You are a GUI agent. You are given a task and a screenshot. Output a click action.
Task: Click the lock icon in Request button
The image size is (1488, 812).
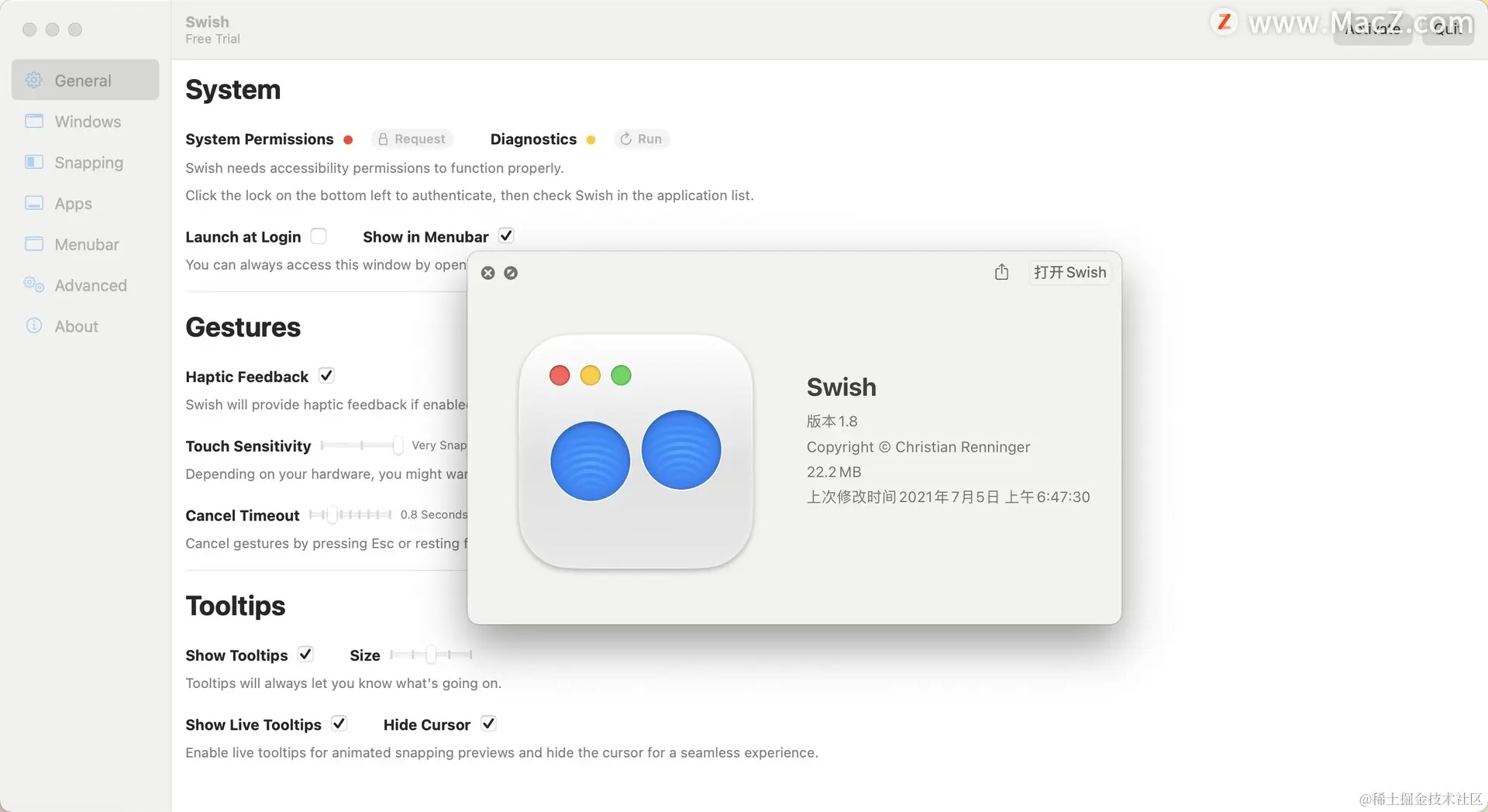pos(383,139)
